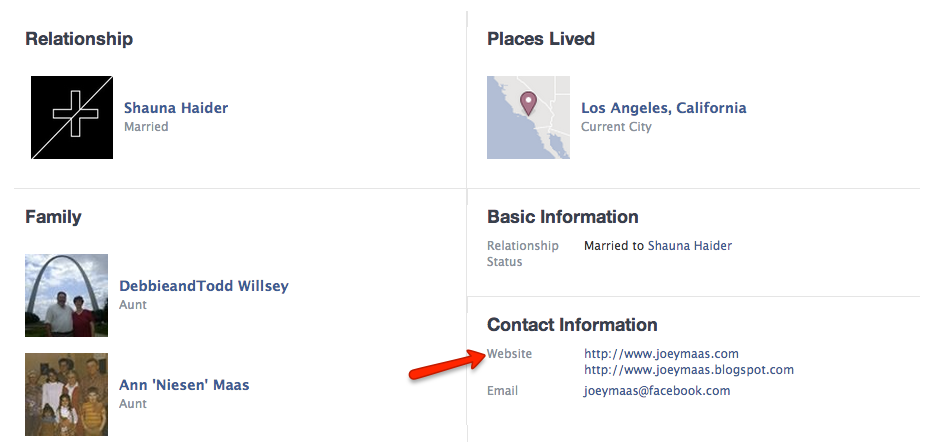This screenshot has height=442, width=934.
Task: Click the Basic Information heading
Action: [x=562, y=216]
